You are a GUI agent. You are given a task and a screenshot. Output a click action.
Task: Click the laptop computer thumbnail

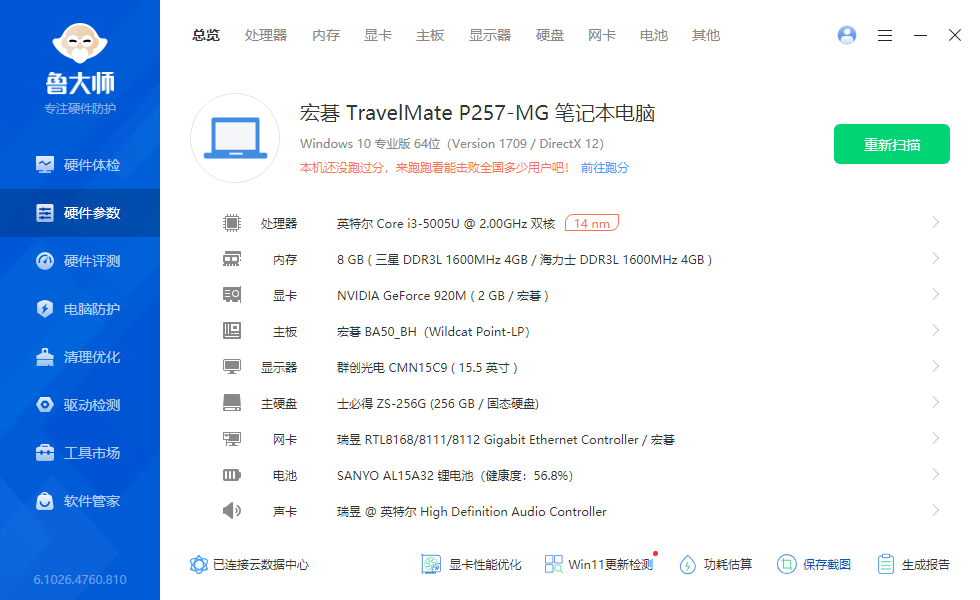235,138
